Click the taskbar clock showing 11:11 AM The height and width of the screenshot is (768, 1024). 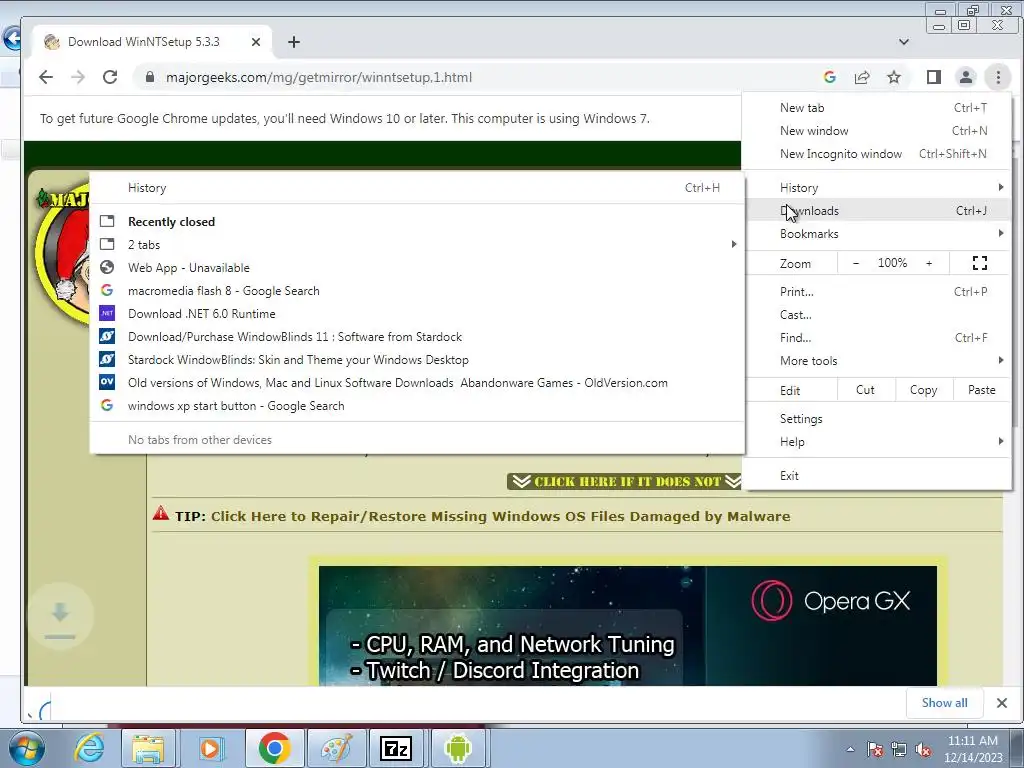pos(973,748)
